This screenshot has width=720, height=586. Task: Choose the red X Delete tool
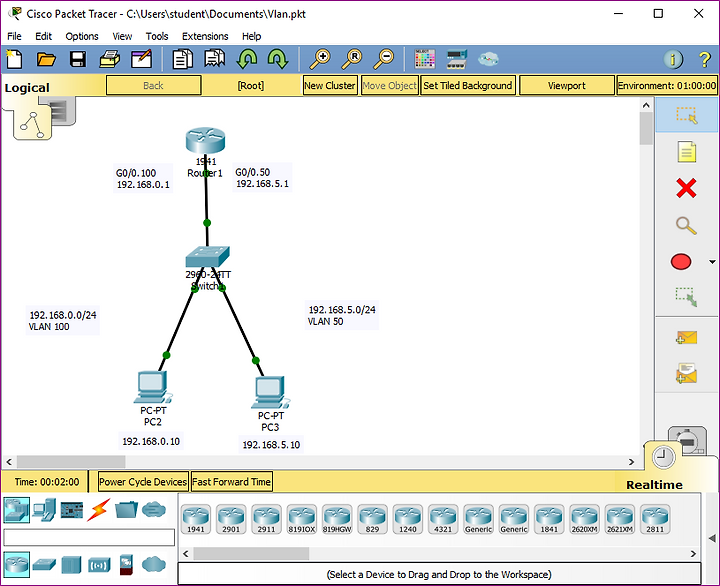coord(686,188)
